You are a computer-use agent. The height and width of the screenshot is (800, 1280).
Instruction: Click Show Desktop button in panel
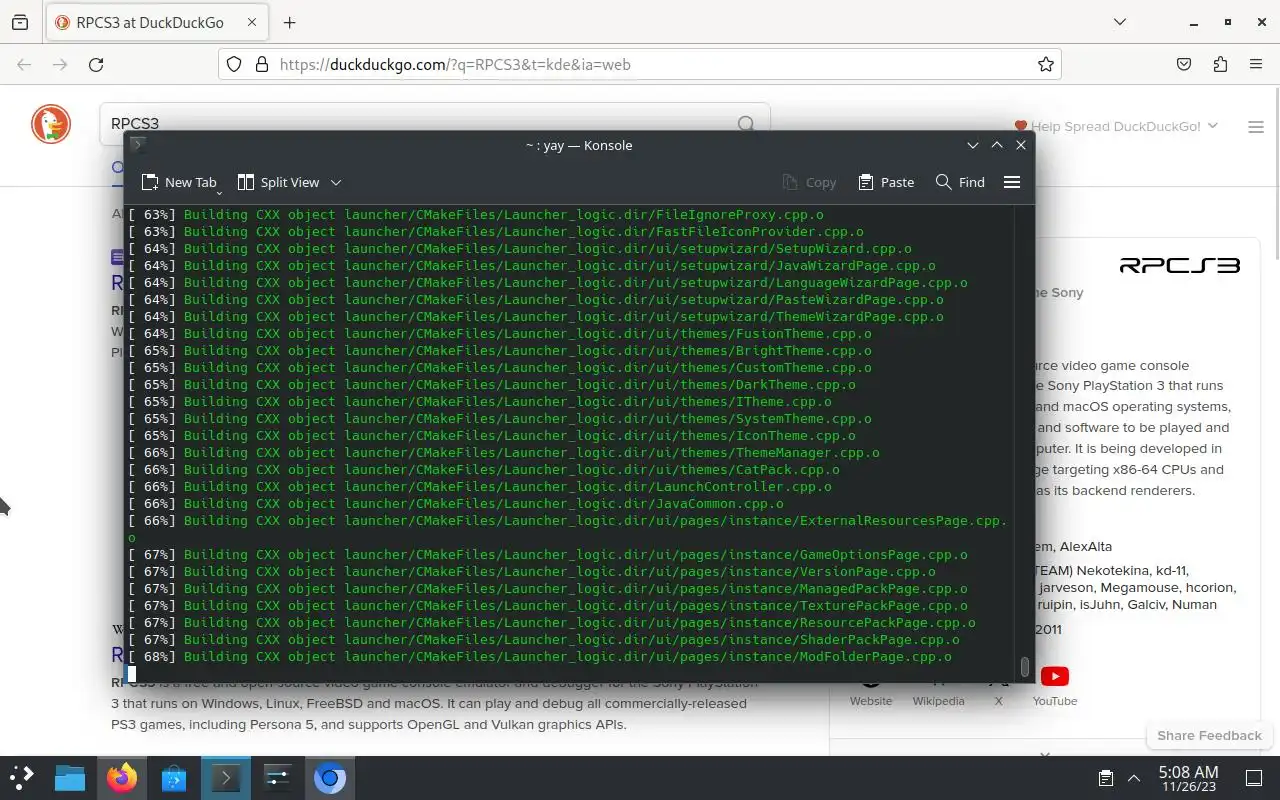tap(1254, 778)
